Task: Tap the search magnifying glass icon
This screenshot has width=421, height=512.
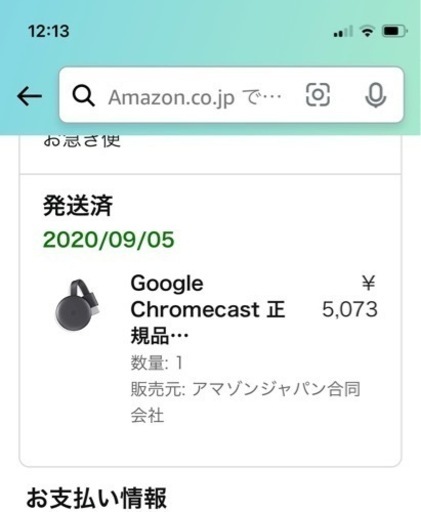Action: click(83, 96)
